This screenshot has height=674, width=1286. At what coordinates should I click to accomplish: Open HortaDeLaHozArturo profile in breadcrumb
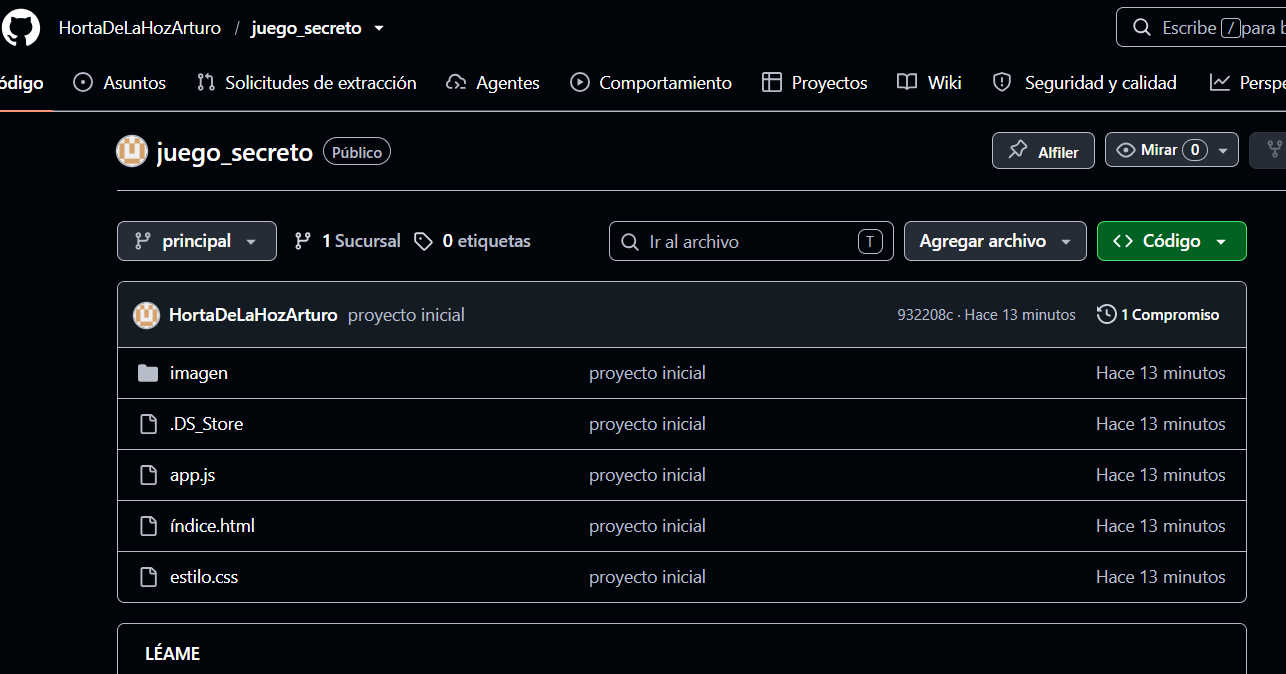coord(140,28)
